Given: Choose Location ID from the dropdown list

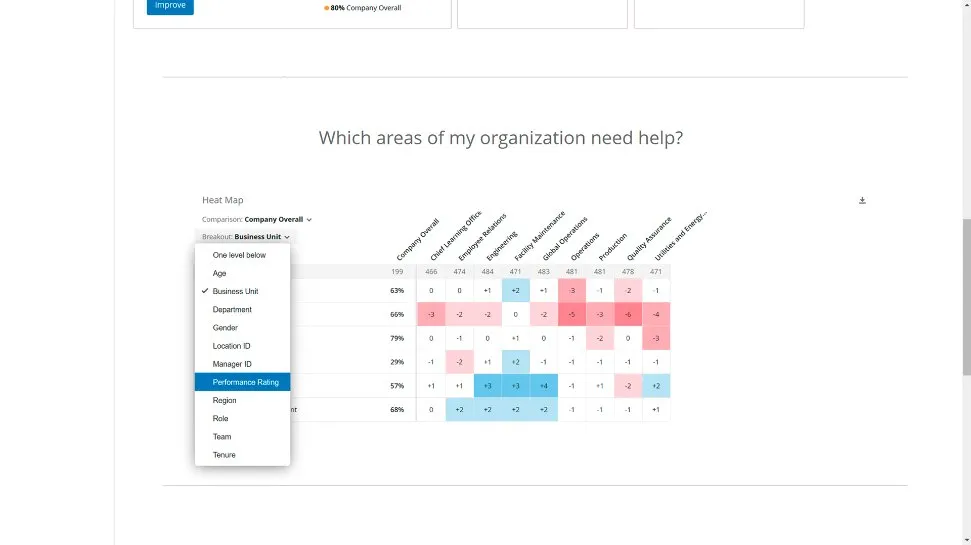Looking at the screenshot, I should click(231, 346).
